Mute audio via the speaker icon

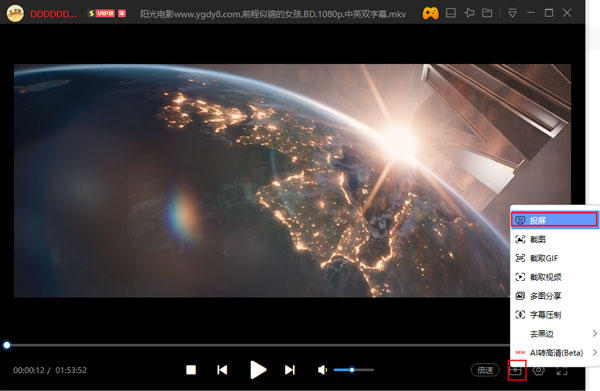(x=323, y=370)
